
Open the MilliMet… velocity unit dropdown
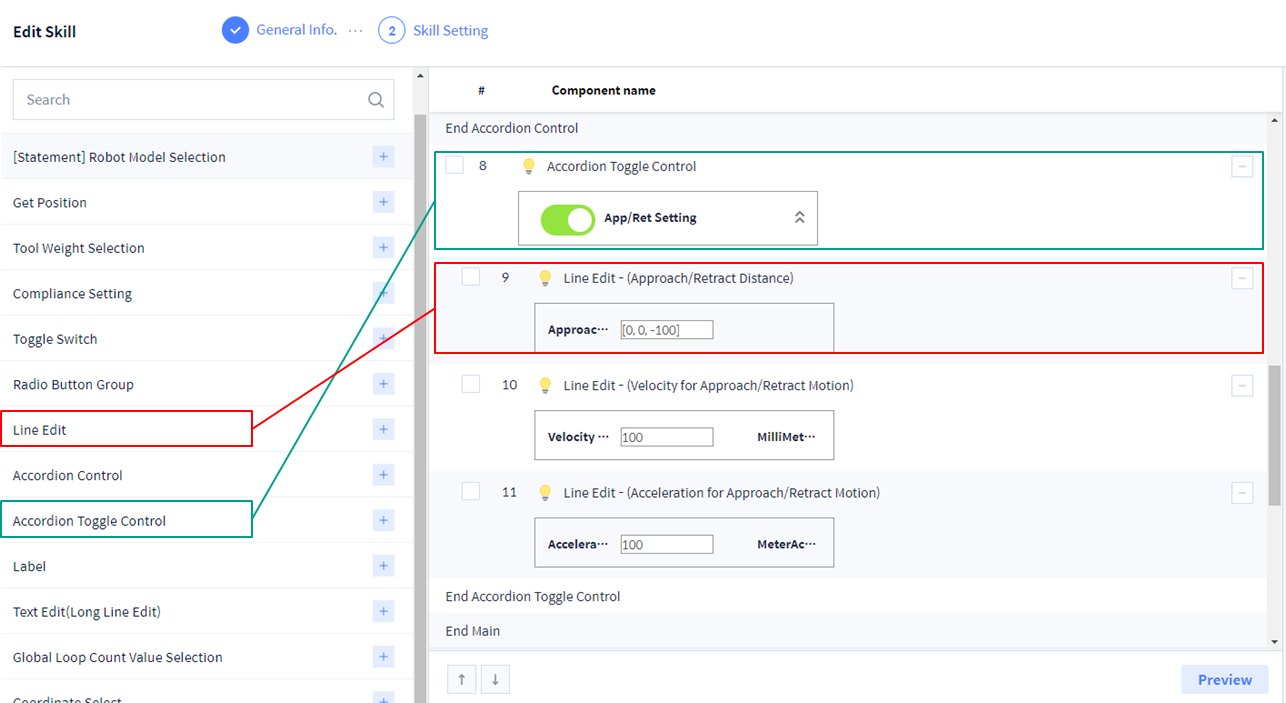point(786,437)
